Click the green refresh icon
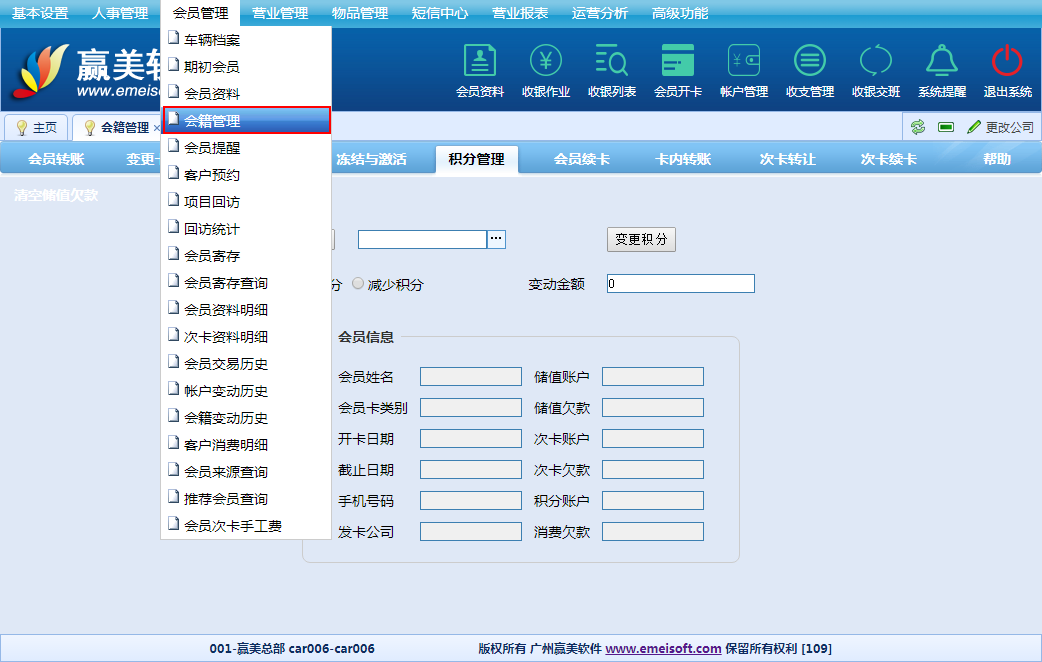1042x662 pixels. click(918, 127)
